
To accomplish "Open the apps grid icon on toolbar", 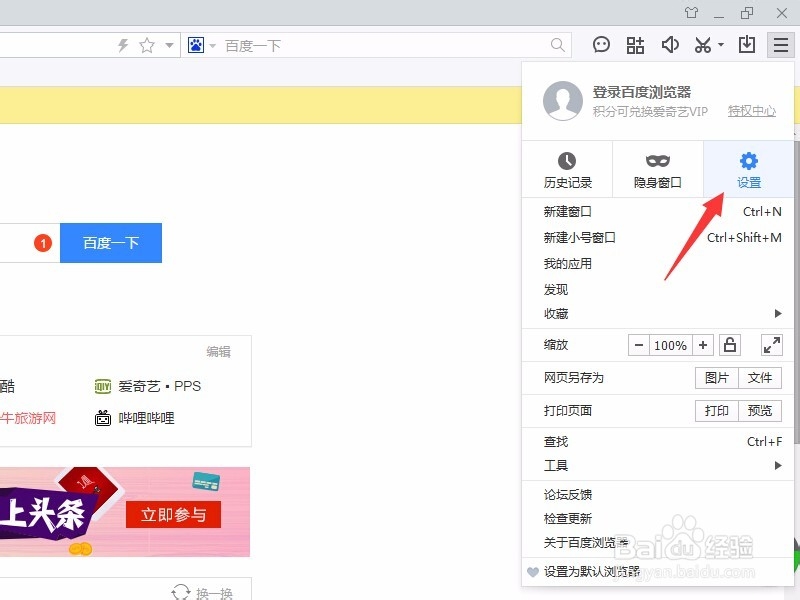I will pyautogui.click(x=635, y=44).
